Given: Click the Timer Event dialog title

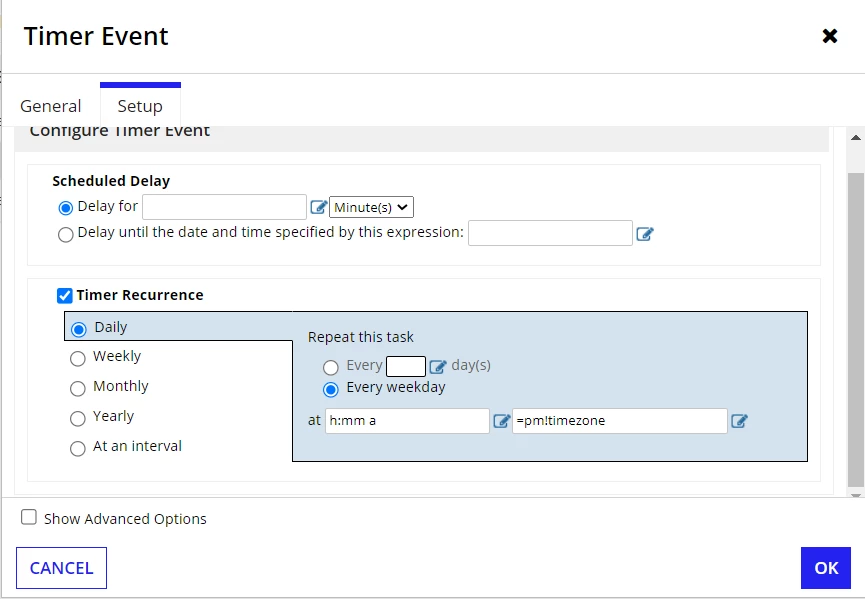Looking at the screenshot, I should click(96, 36).
